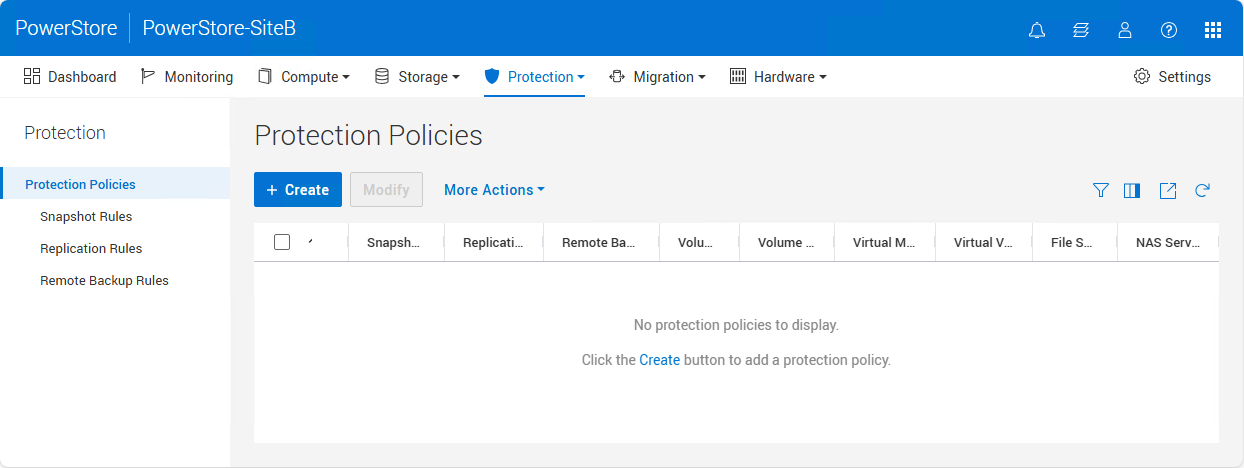The width and height of the screenshot is (1244, 468).
Task: Click the Migration menu icon
Action: pyautogui.click(x=617, y=77)
